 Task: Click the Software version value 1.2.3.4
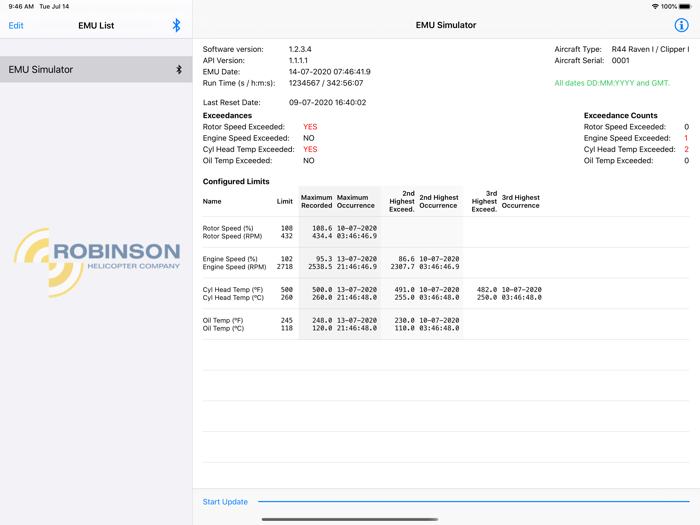pyautogui.click(x=300, y=49)
